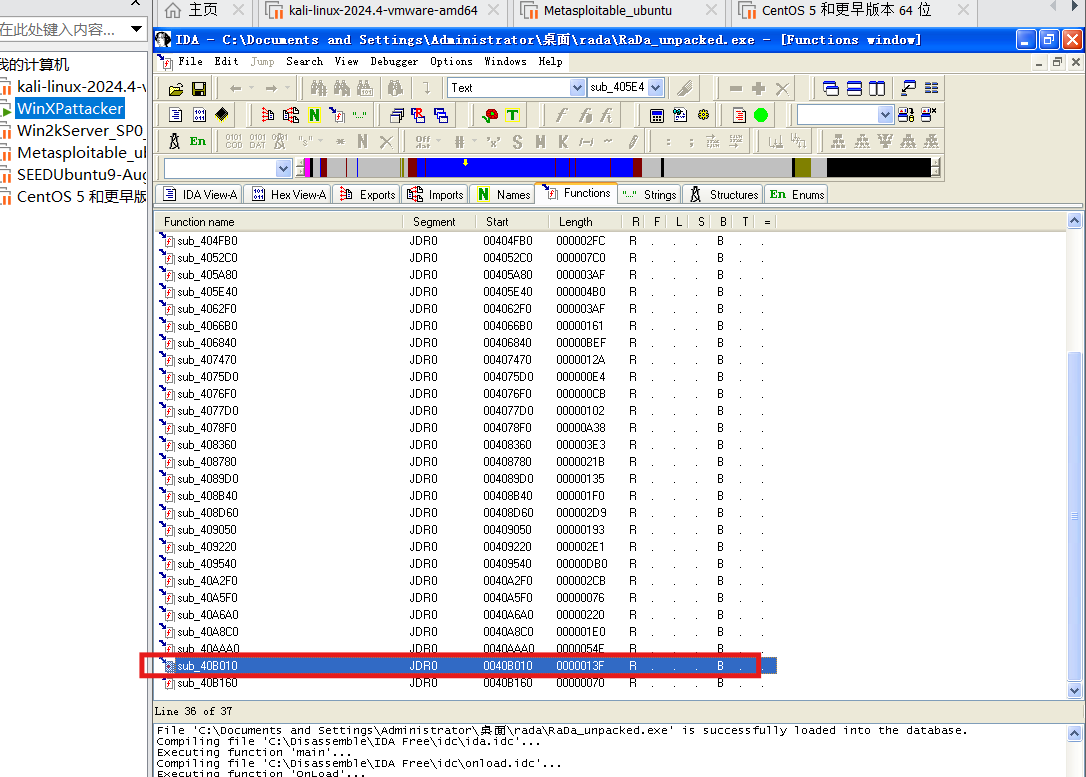Click the tile horizontally toolbar icon
Screen dimensions: 1086x777
pos(854,89)
